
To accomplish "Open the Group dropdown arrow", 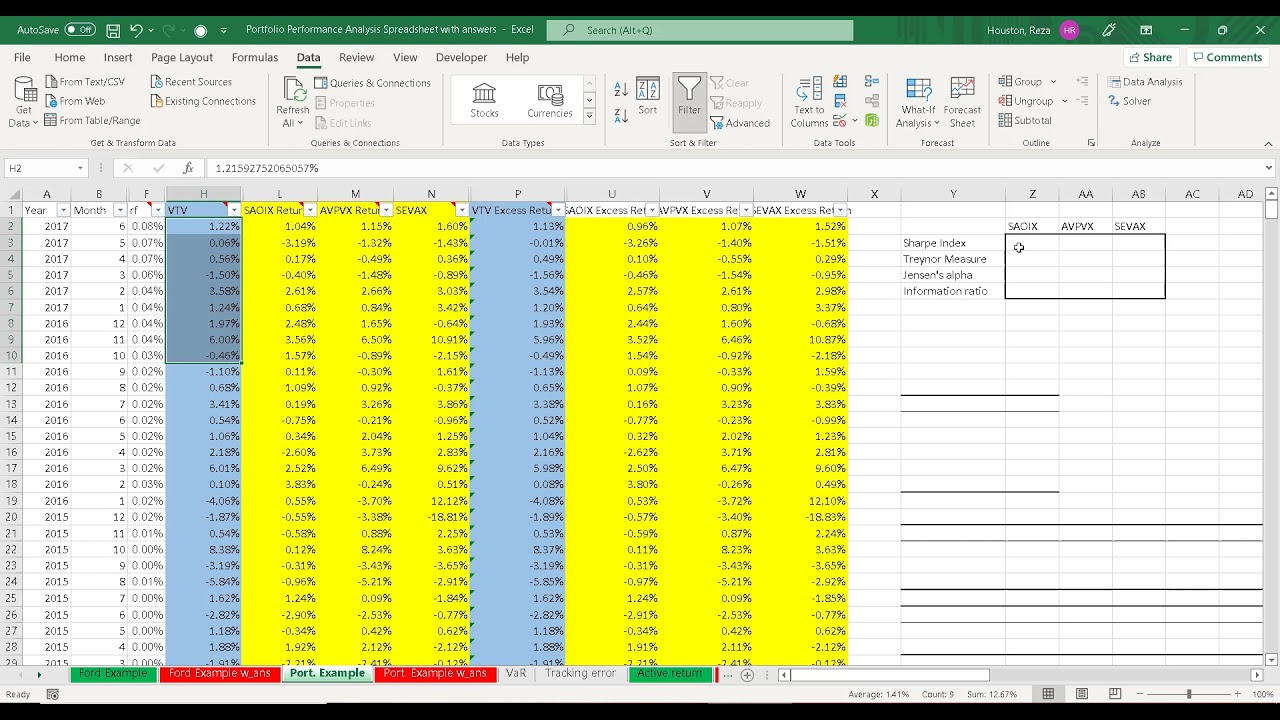I will point(1052,82).
